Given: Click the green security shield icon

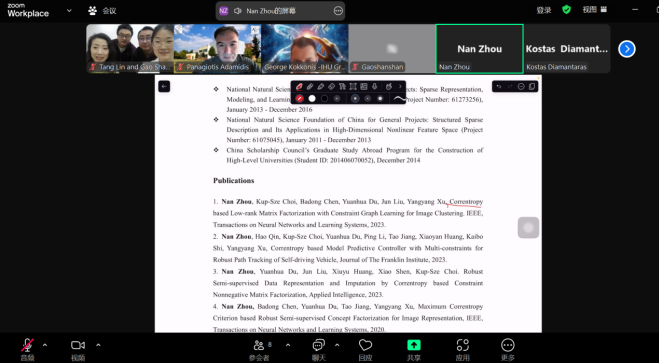Looking at the screenshot, I should pos(567,10).
